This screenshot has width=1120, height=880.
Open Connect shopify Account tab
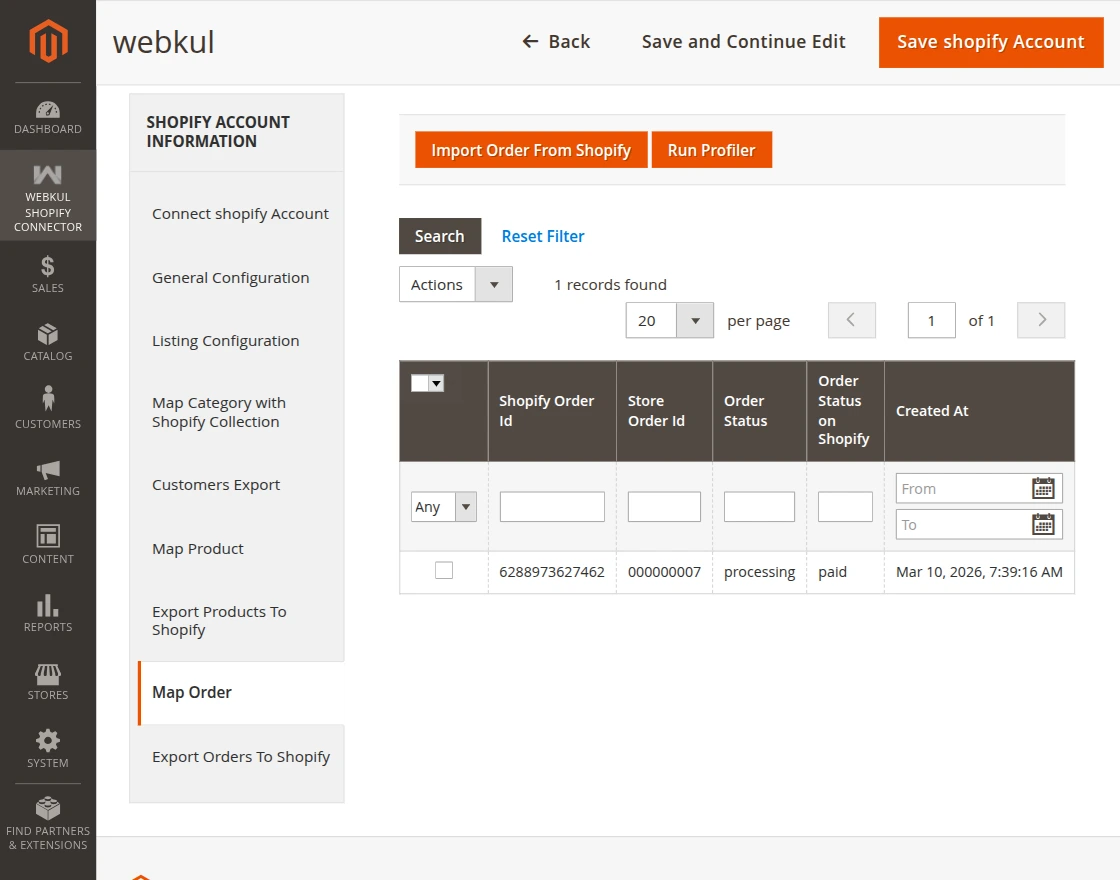[240, 214]
